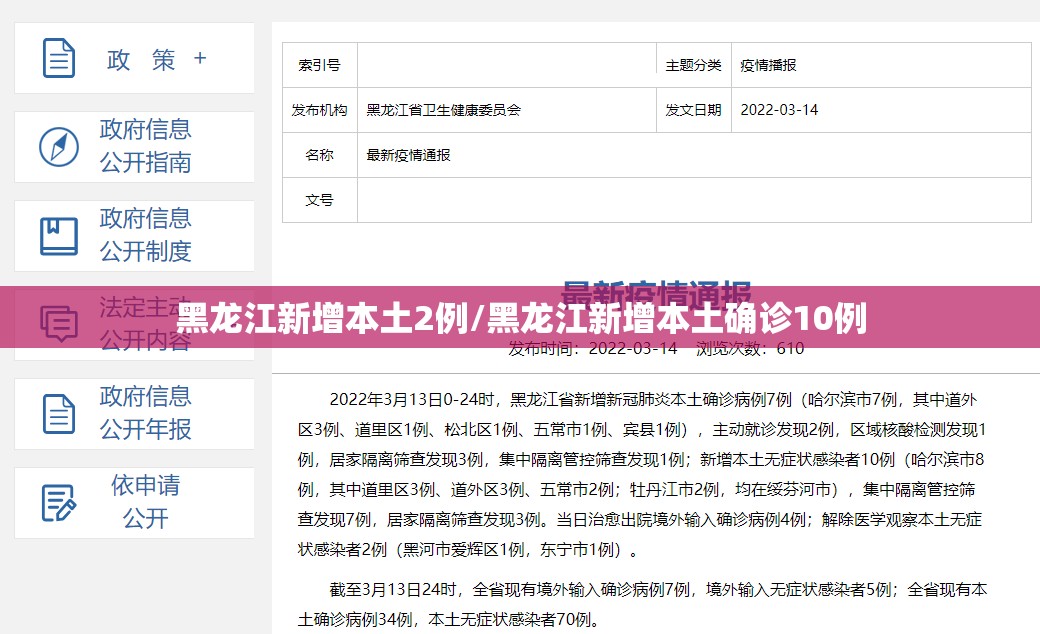Click 最新疫情通报 in the 名称 row
Screen dimensions: 1040x634
tap(409, 155)
